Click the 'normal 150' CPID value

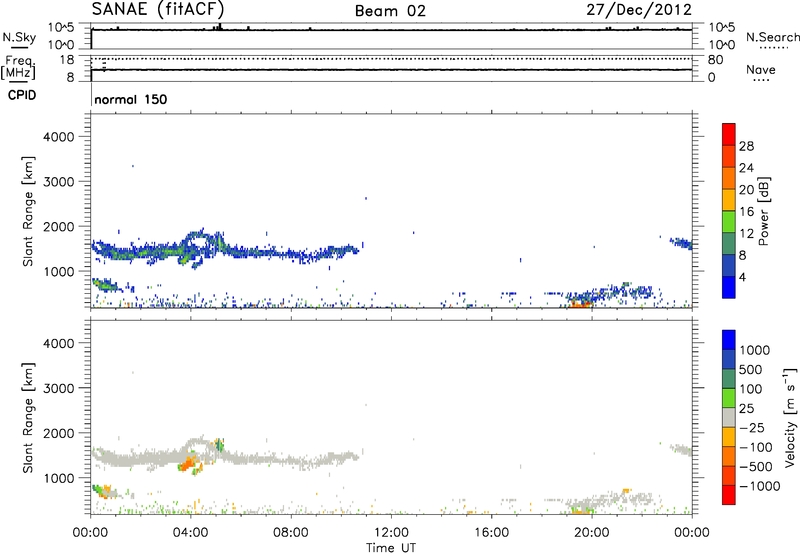(131, 99)
